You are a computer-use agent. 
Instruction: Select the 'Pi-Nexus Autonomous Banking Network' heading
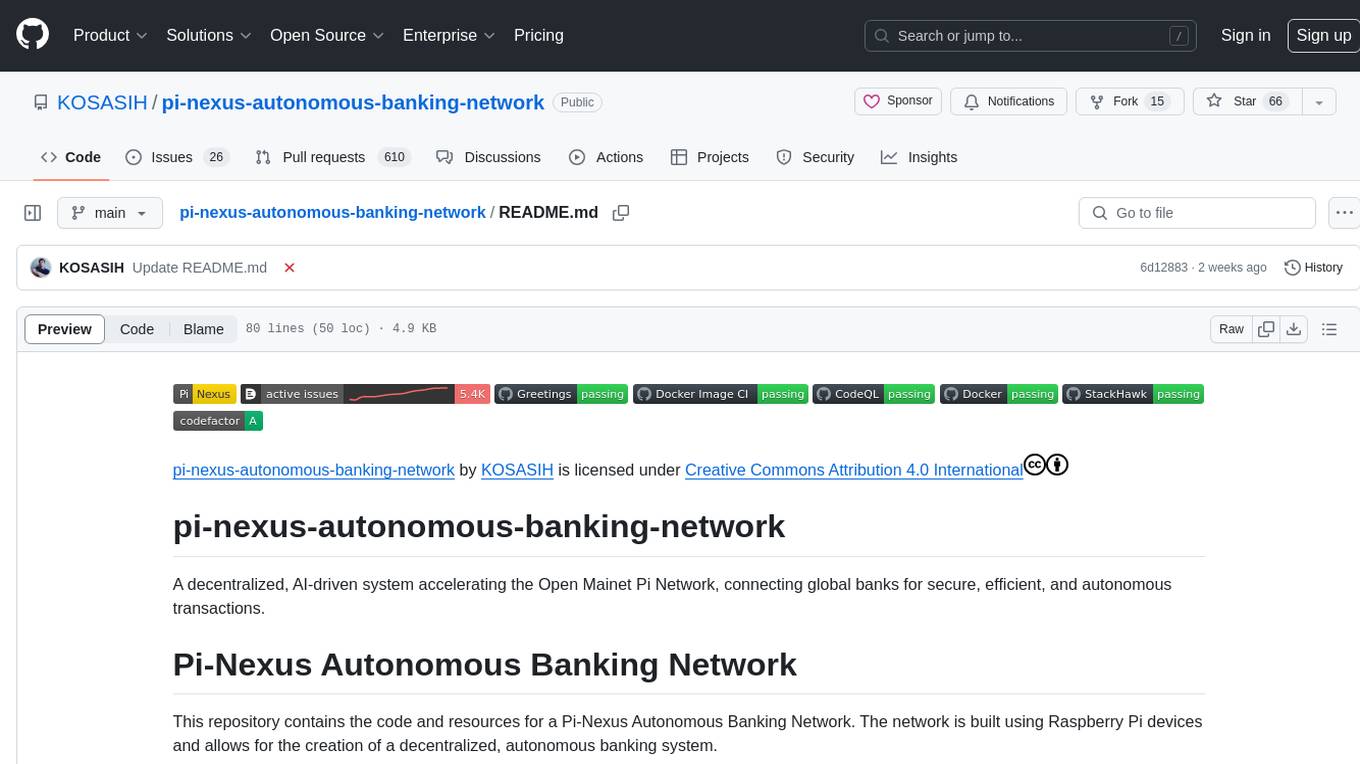(x=485, y=664)
